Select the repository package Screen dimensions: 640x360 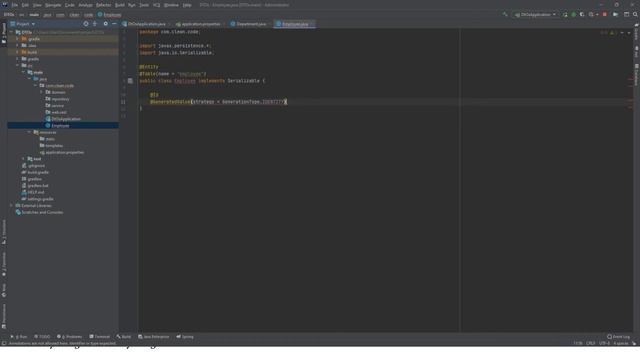pos(57,99)
